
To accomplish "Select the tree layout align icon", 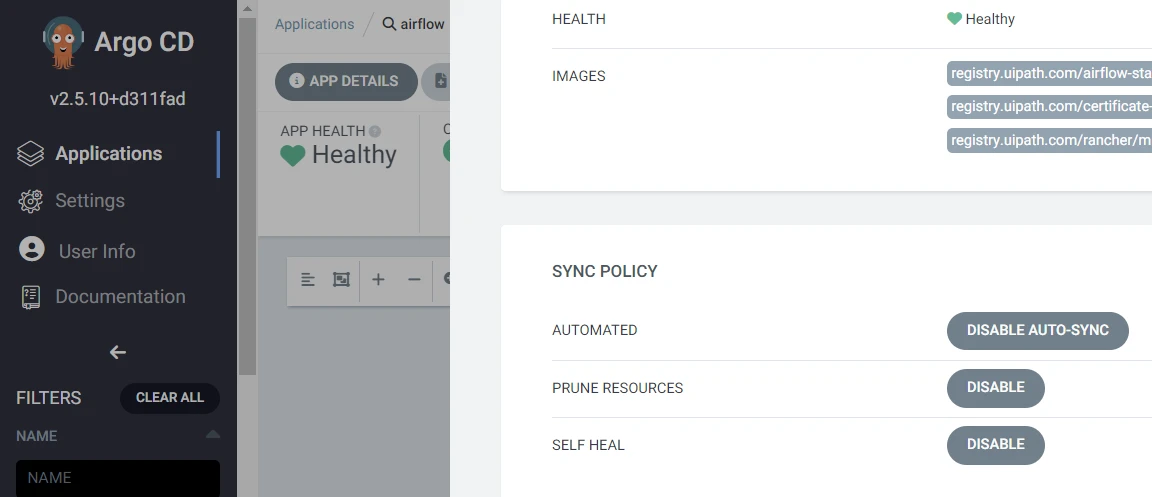I will click(308, 279).
